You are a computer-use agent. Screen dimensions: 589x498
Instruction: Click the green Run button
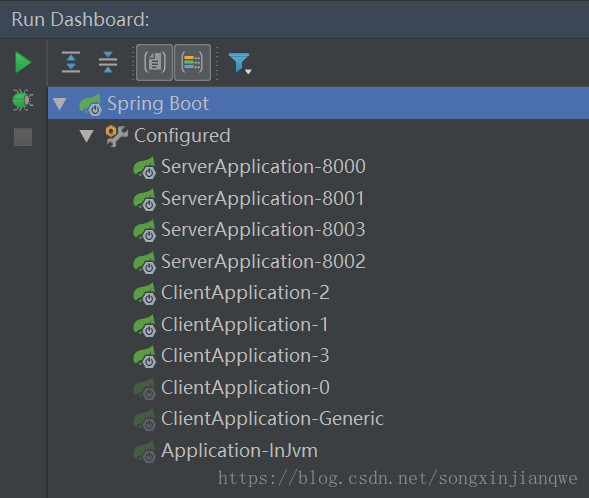(x=23, y=62)
